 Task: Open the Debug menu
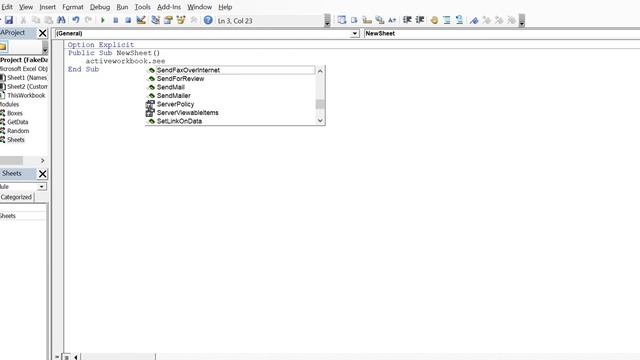pyautogui.click(x=100, y=7)
